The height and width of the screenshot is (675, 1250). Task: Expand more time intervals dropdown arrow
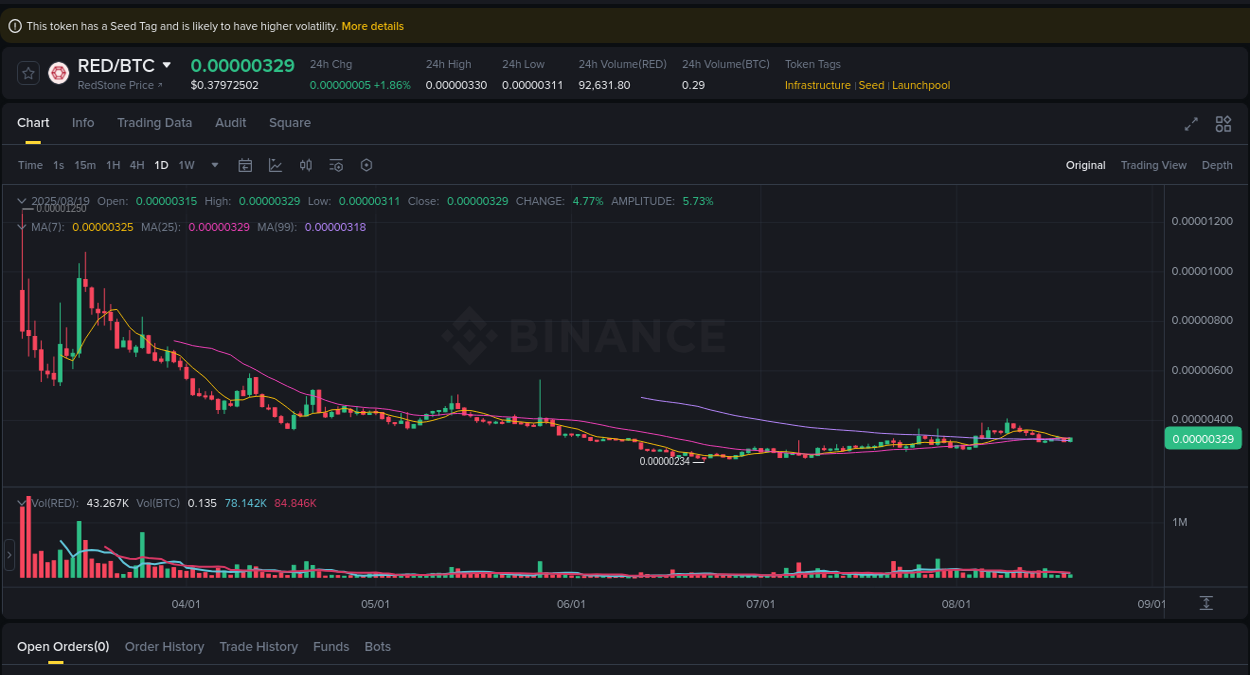point(215,165)
